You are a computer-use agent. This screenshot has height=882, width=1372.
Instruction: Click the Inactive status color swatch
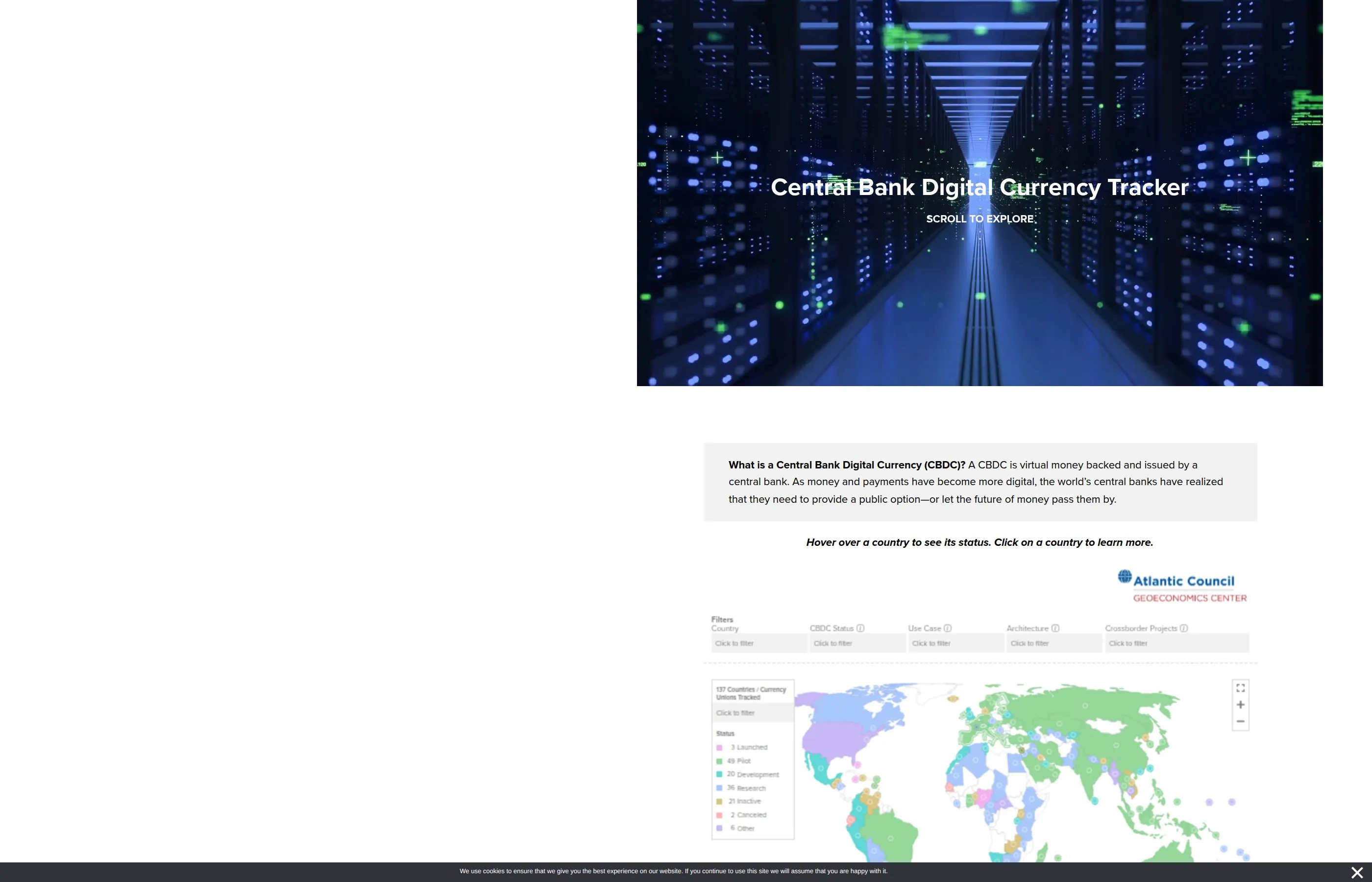coord(719,801)
